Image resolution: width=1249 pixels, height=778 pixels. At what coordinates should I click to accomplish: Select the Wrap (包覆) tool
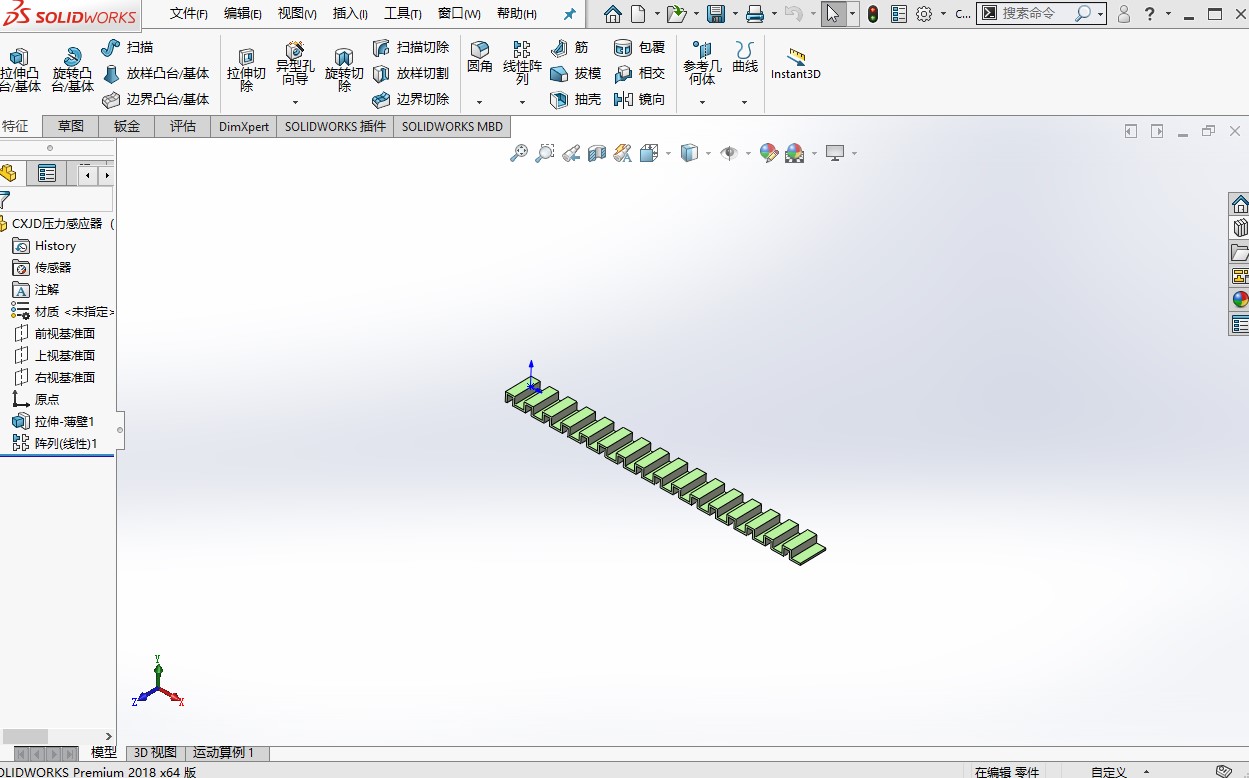click(x=639, y=47)
